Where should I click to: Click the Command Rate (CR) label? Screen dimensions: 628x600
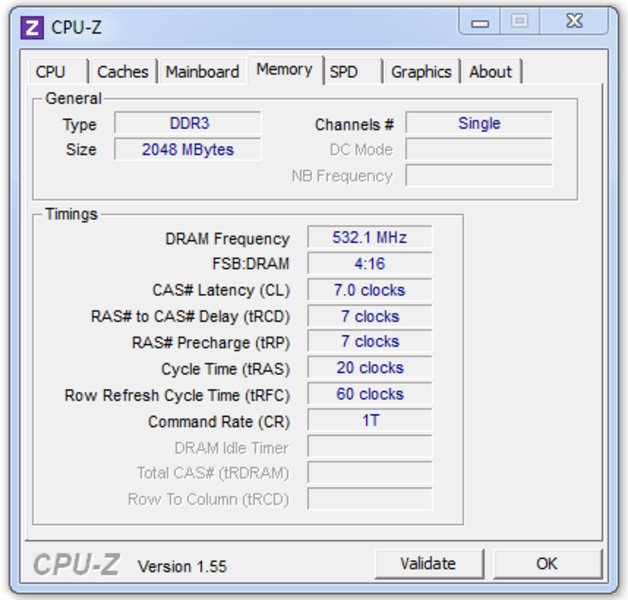coord(219,422)
